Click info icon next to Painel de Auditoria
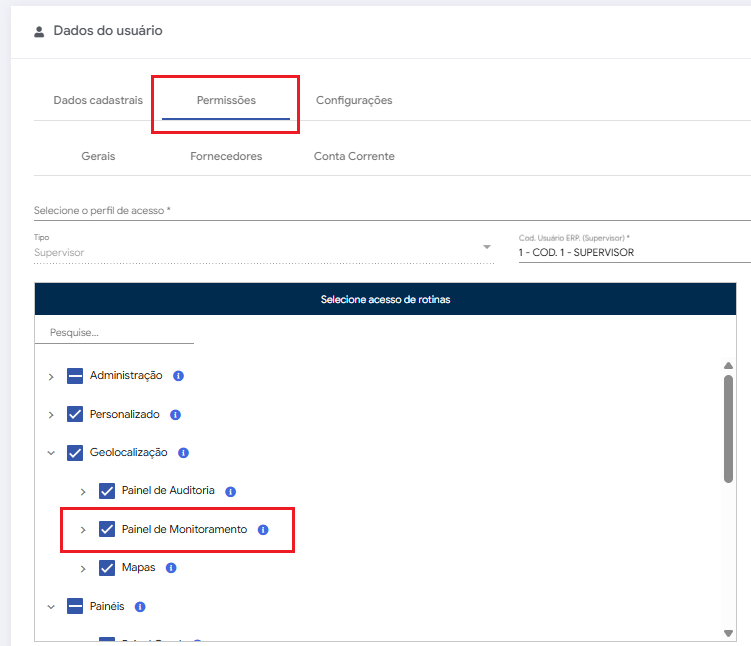Screen dimensions: 751x646 (x=230, y=492)
